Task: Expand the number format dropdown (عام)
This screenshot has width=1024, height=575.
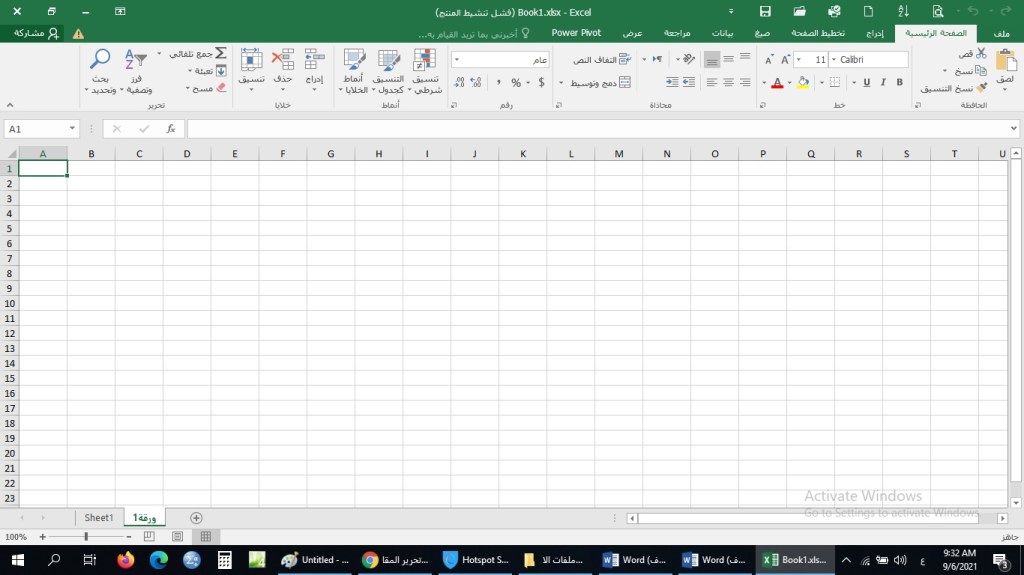Action: pyautogui.click(x=457, y=60)
